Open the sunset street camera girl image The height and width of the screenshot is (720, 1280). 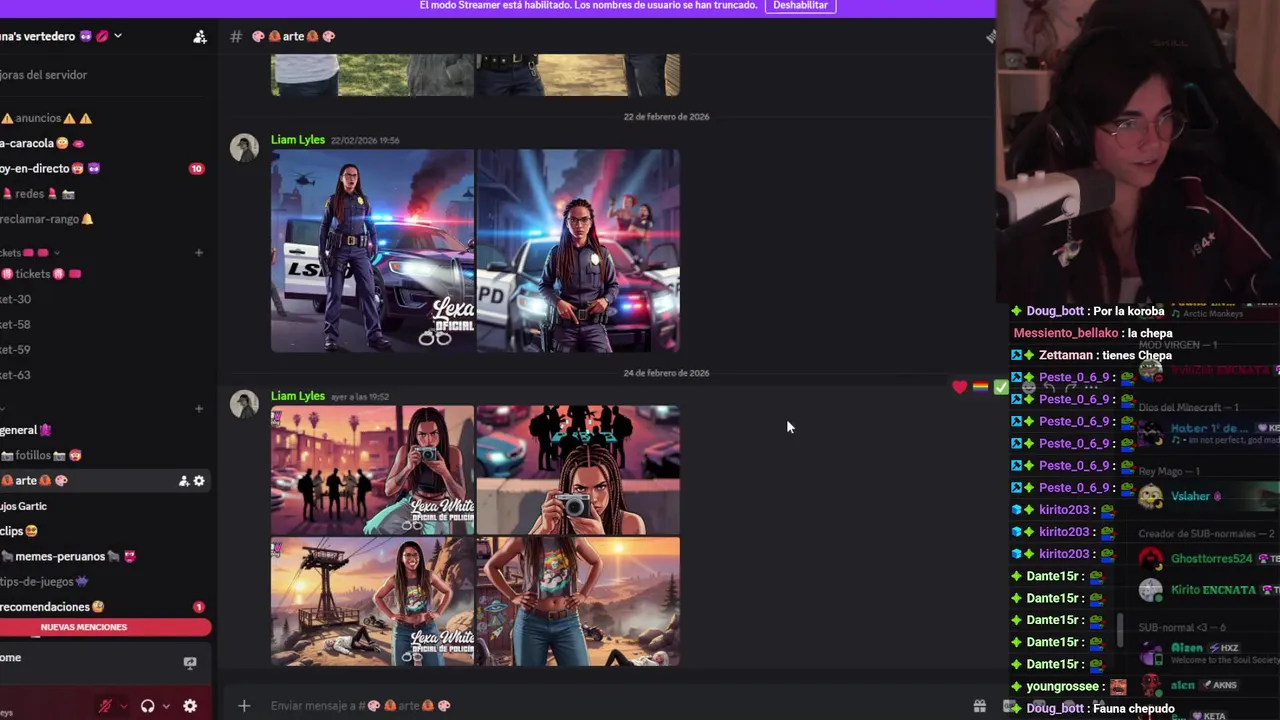click(372, 470)
